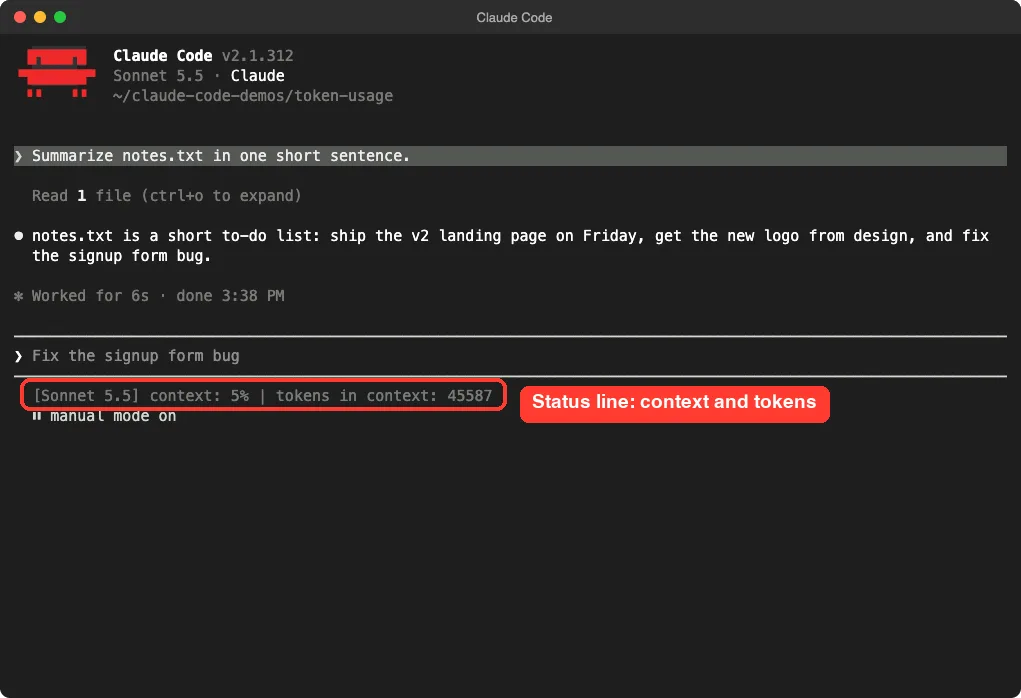Click the prompt chevron before 'Summarize notes.txt'
This screenshot has height=698, width=1021.
19,156
